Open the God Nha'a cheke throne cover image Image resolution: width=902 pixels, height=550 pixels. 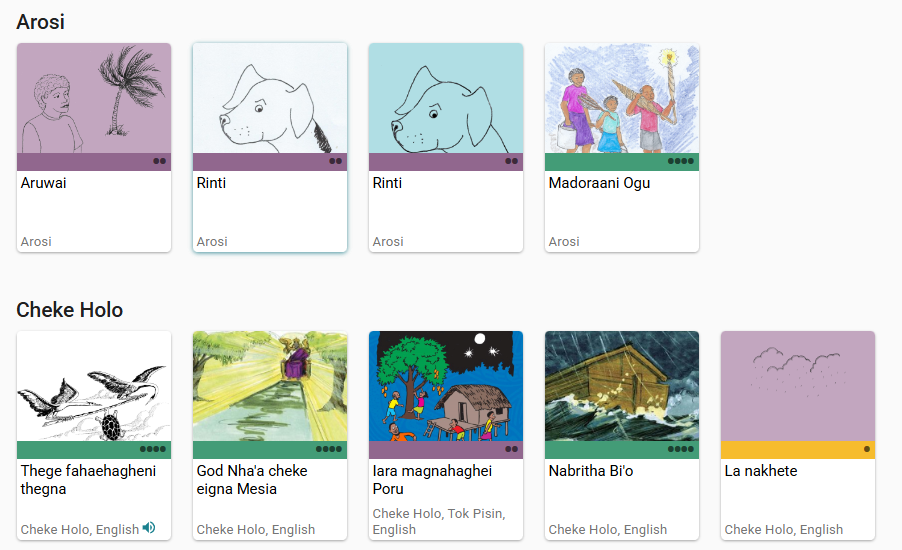coord(270,386)
